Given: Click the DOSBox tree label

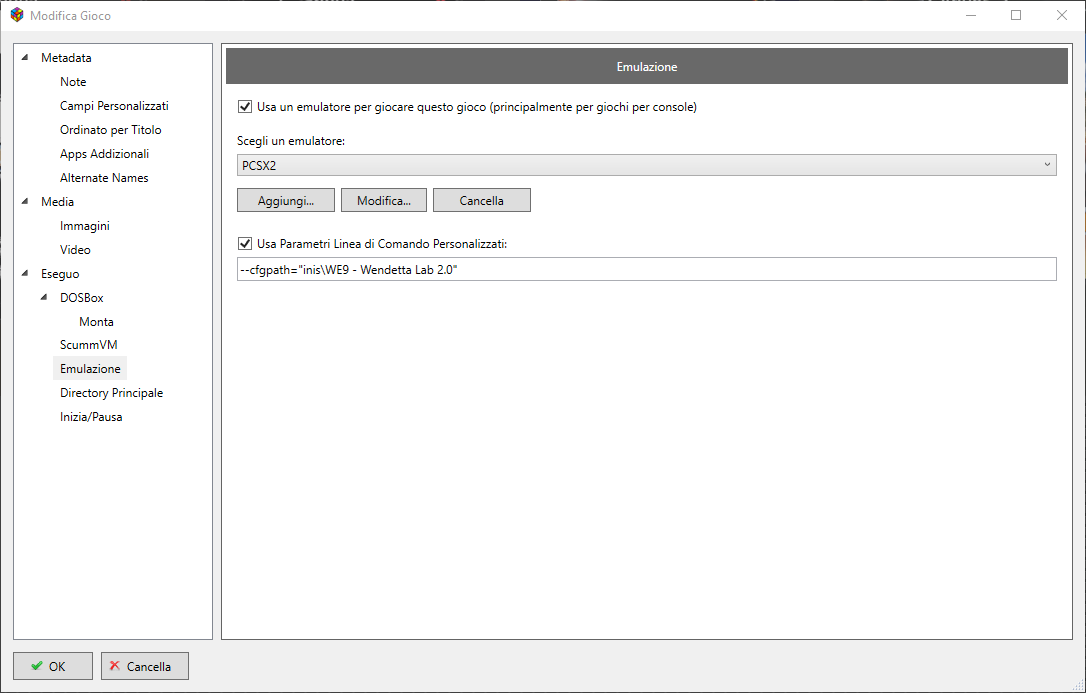Looking at the screenshot, I should tap(82, 298).
